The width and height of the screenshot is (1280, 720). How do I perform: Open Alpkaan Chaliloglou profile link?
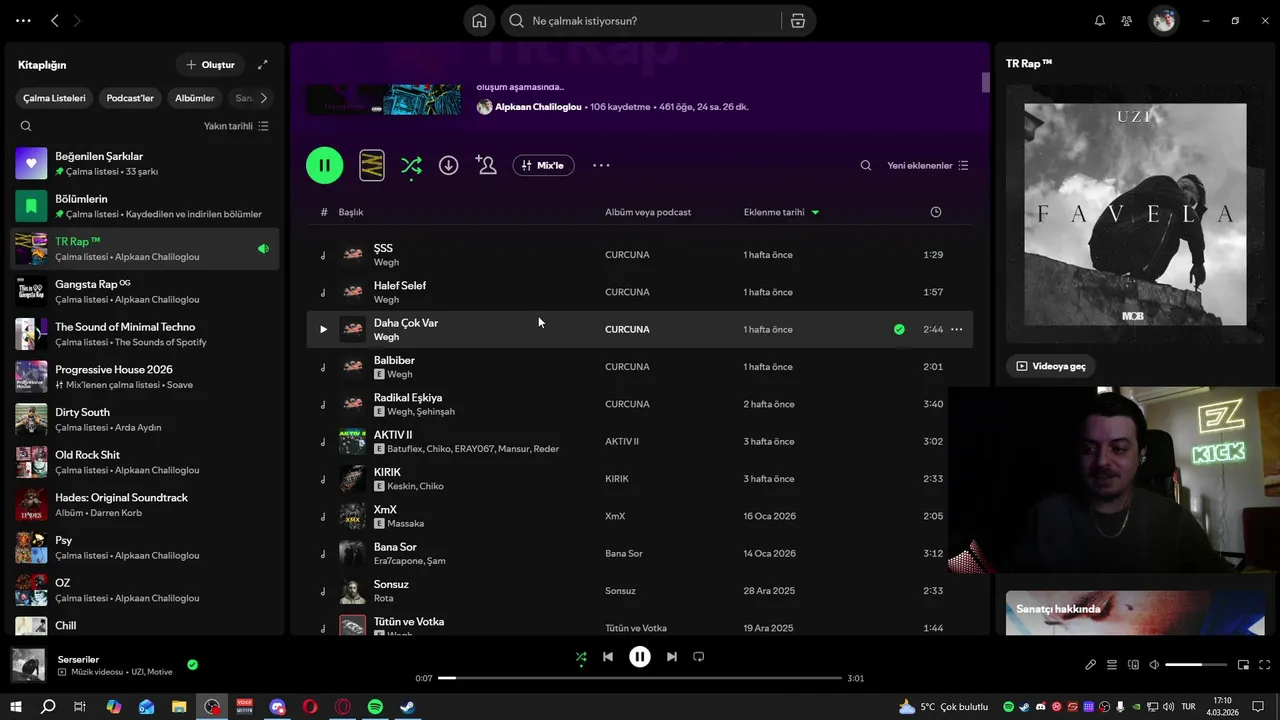[x=538, y=107]
